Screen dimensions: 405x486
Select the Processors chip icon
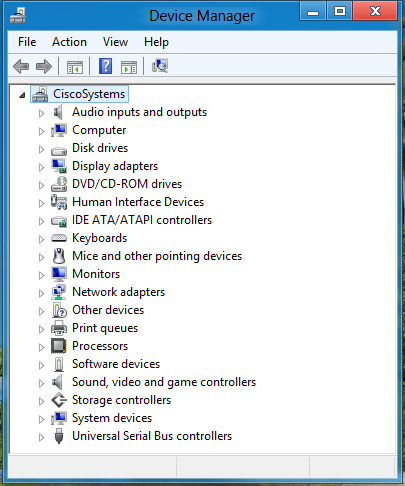(x=59, y=346)
